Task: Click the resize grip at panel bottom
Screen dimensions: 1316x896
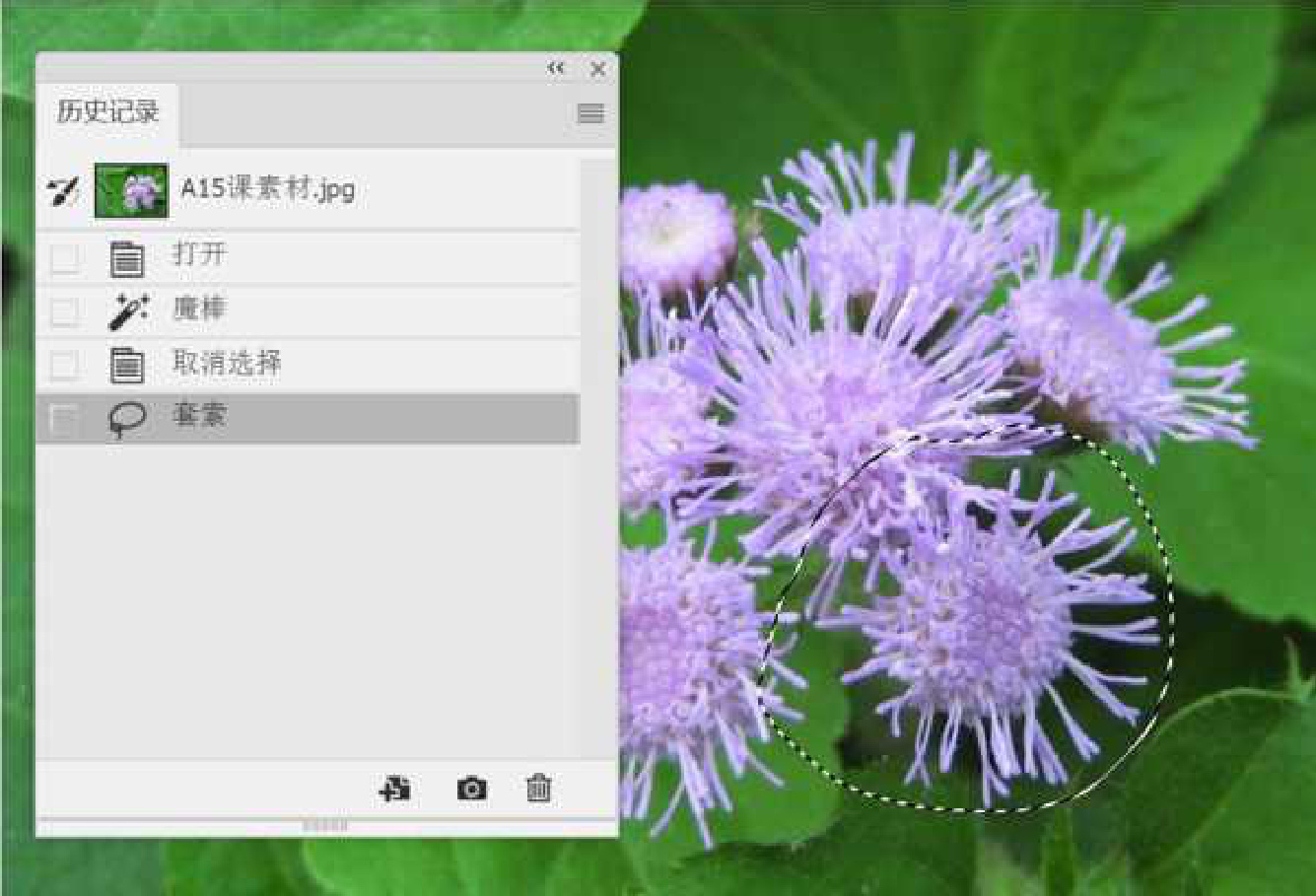Action: pyautogui.click(x=325, y=826)
